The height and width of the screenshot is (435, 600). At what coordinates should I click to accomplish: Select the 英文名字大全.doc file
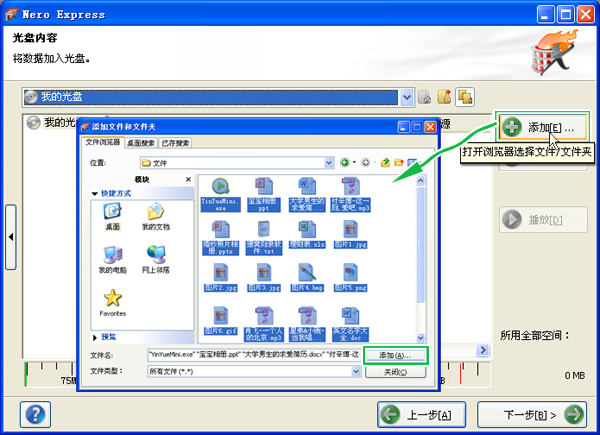coord(350,324)
